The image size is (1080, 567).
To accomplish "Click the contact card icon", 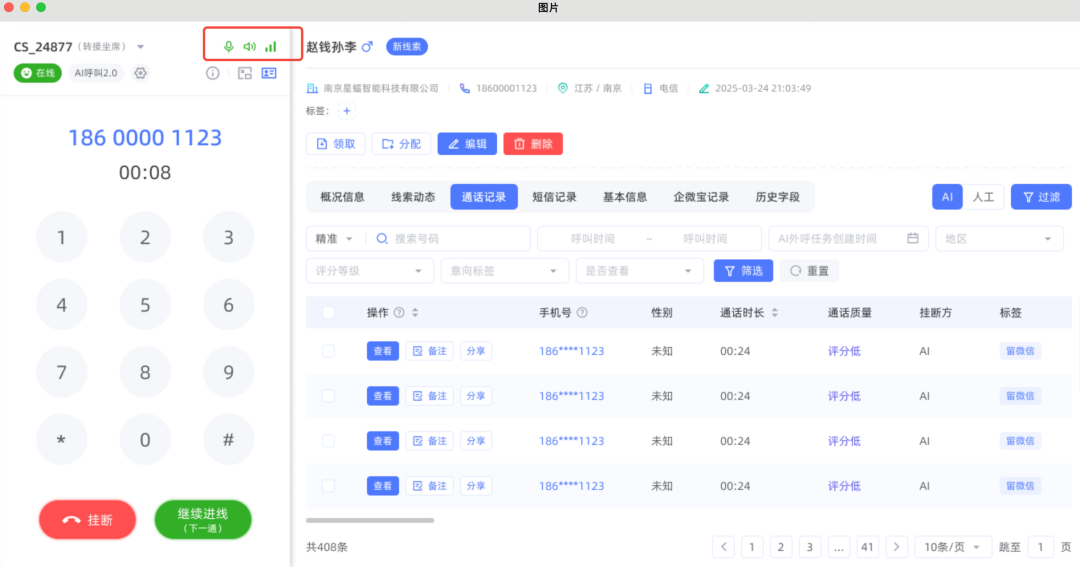I will [269, 73].
